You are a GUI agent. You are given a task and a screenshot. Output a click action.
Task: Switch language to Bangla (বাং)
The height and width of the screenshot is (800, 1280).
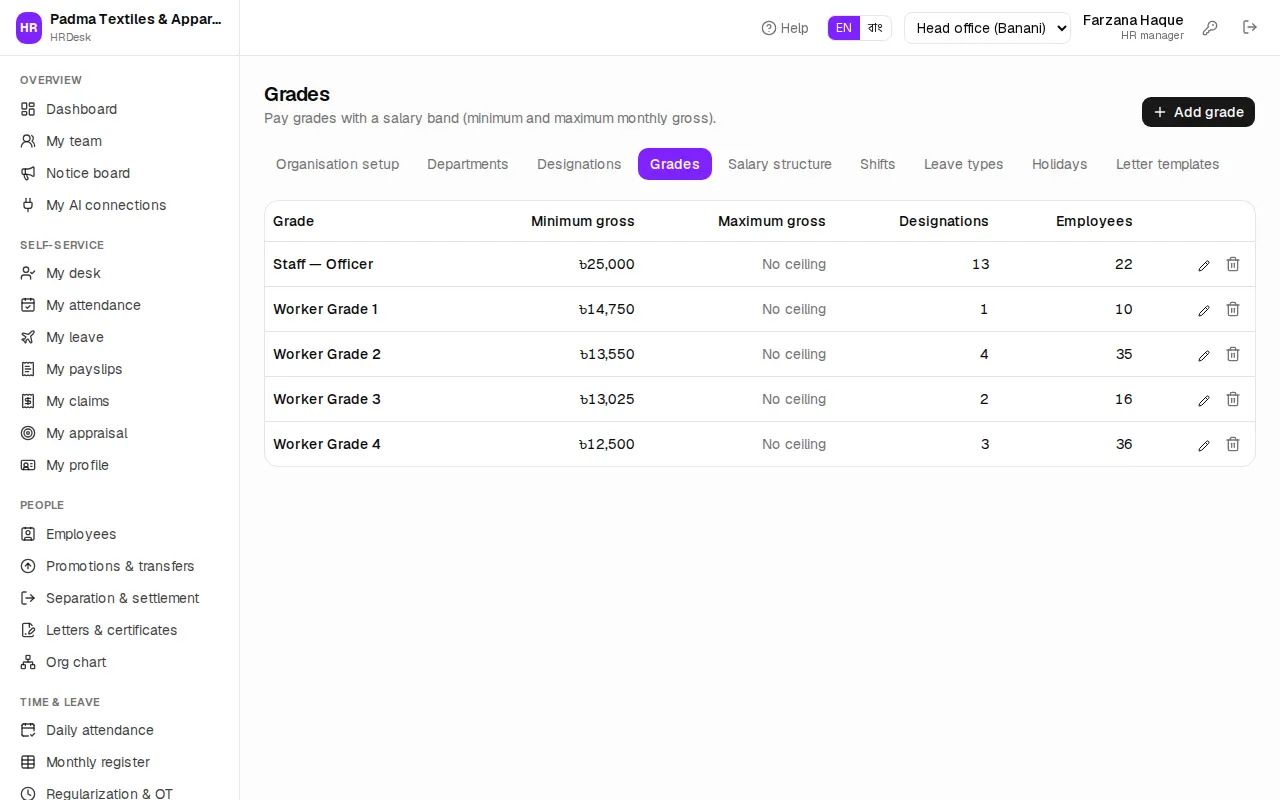[875, 28]
